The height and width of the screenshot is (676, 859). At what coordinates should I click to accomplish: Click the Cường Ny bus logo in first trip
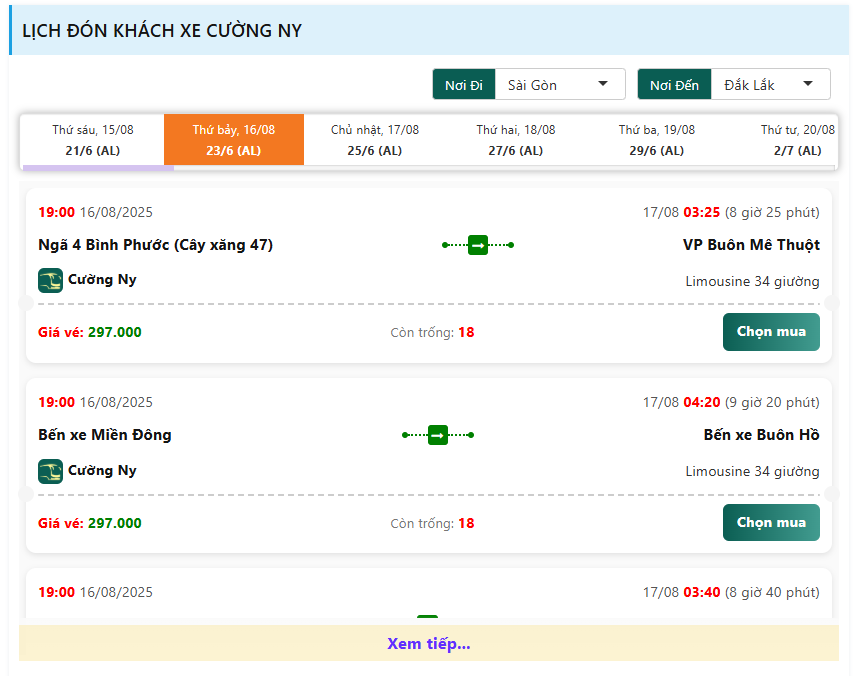50,280
